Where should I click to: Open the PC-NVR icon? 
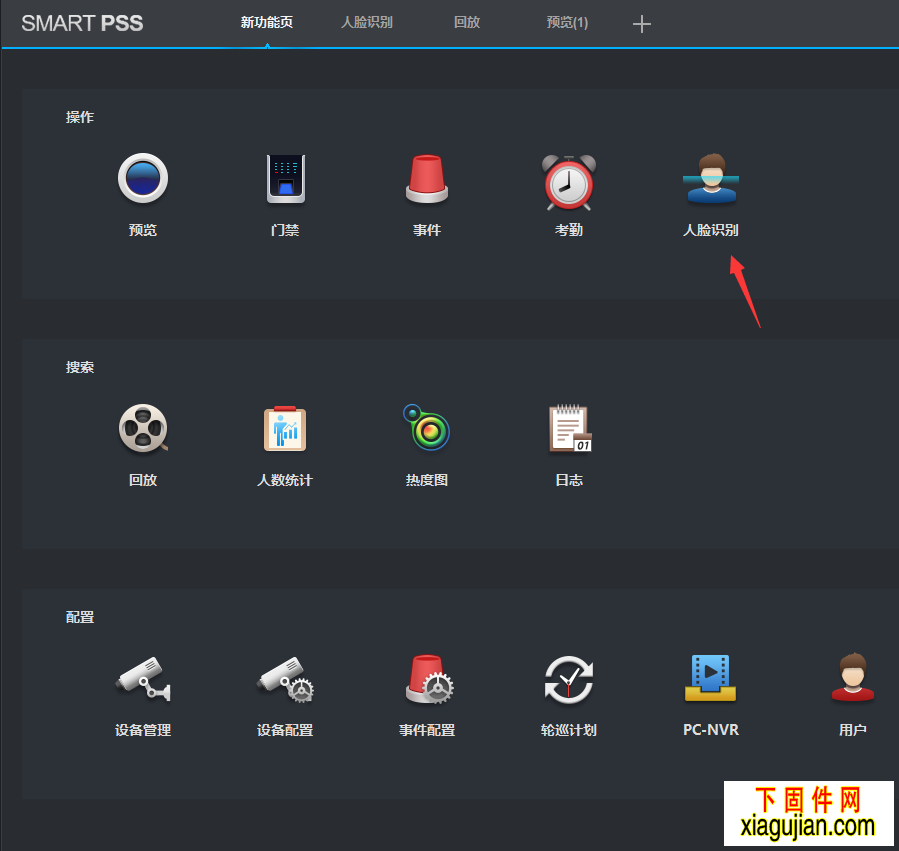[710, 678]
